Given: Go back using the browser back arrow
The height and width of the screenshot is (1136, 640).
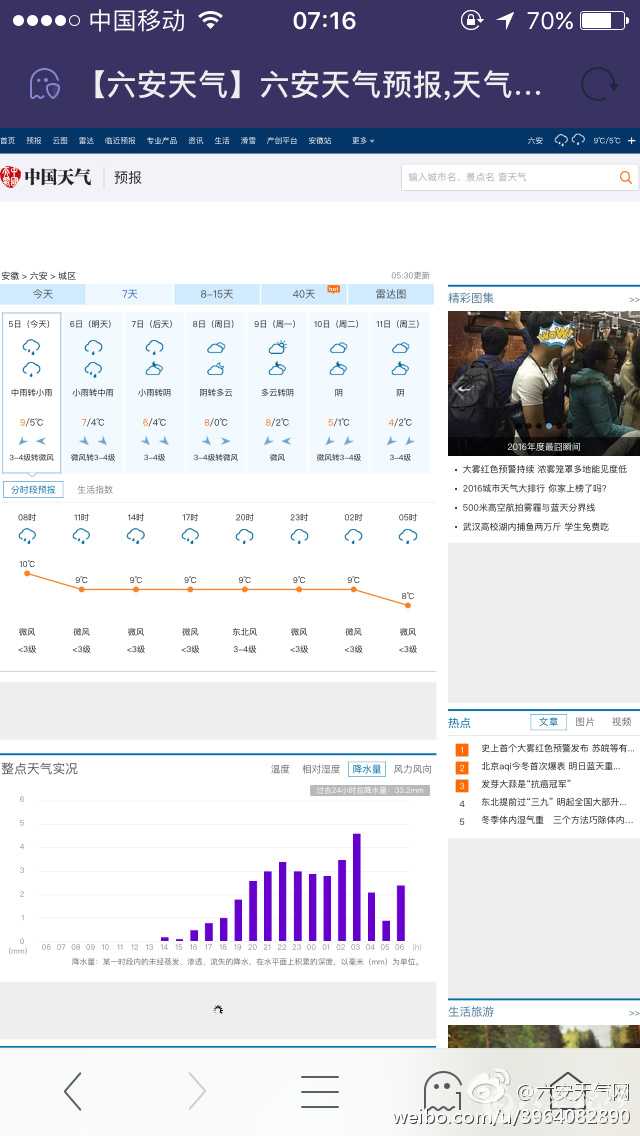Looking at the screenshot, I should tap(72, 1091).
